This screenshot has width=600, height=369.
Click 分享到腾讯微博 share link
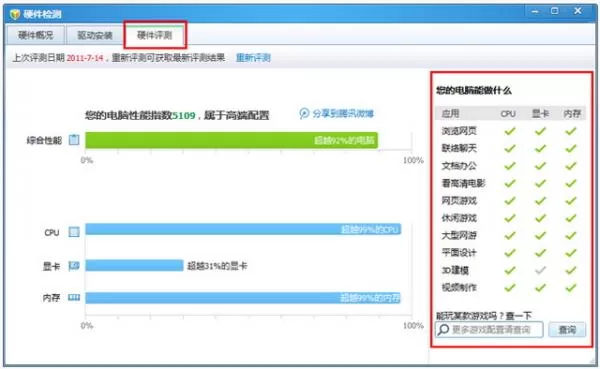tap(343, 113)
